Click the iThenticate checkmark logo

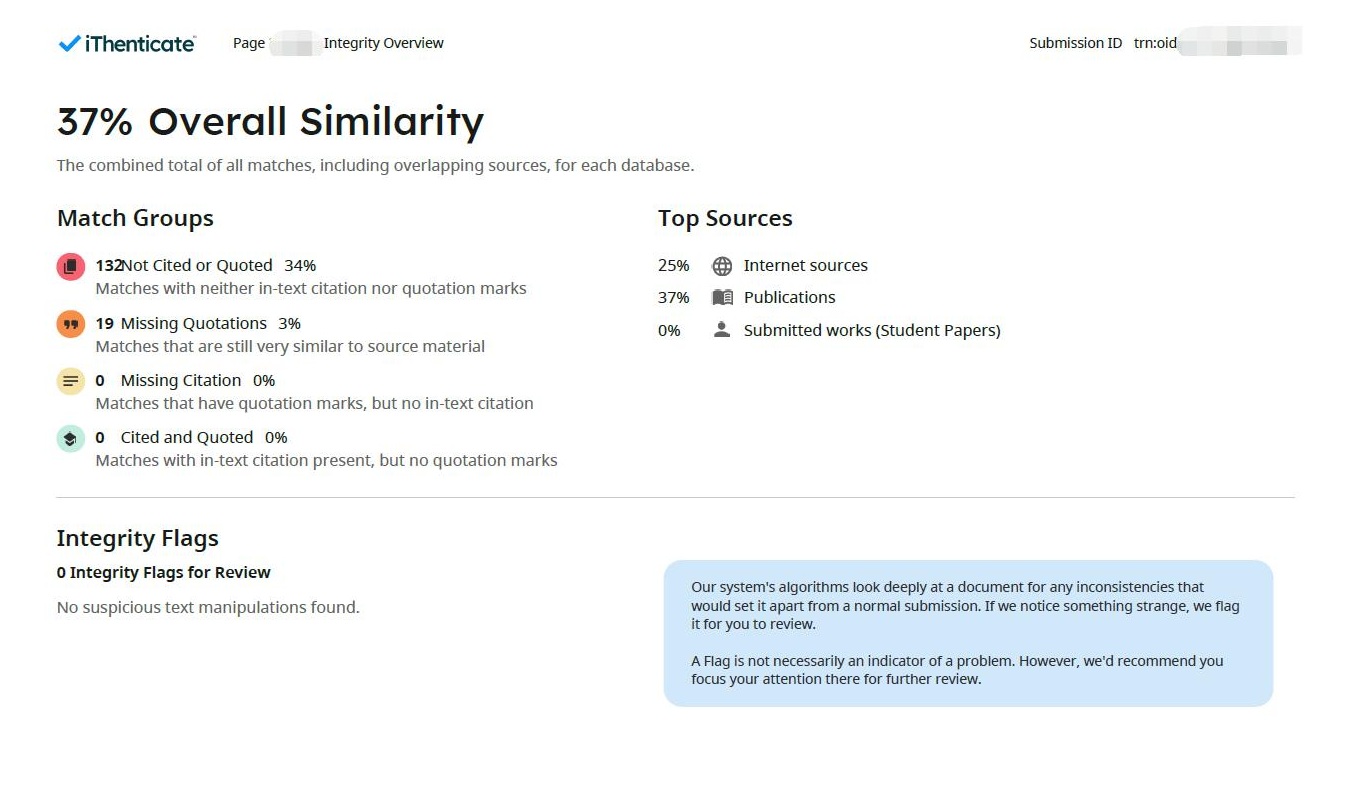pyautogui.click(x=69, y=43)
